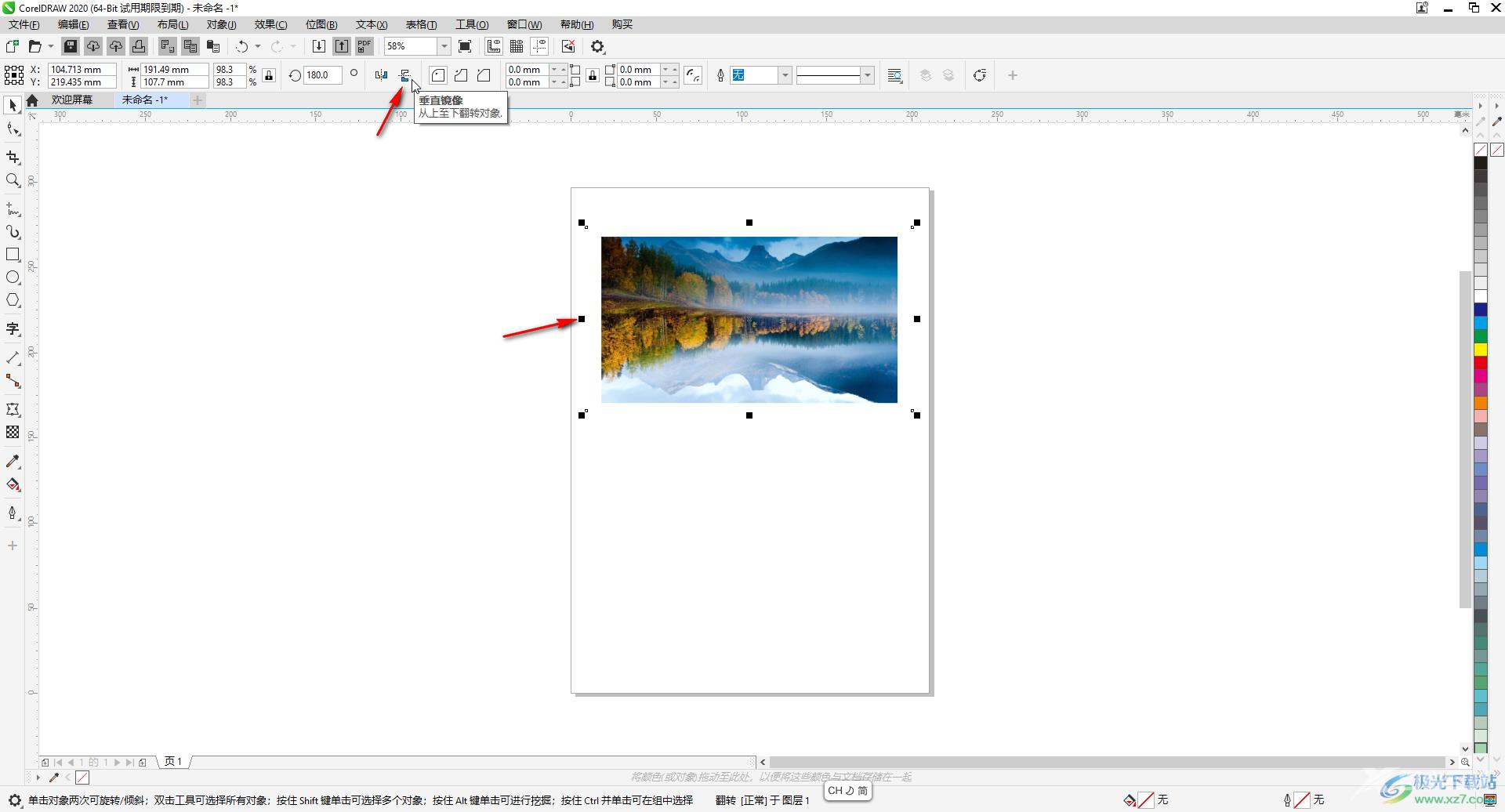Click the Mirror horizontally button
Viewport: 1505px width, 812px height.
click(381, 75)
